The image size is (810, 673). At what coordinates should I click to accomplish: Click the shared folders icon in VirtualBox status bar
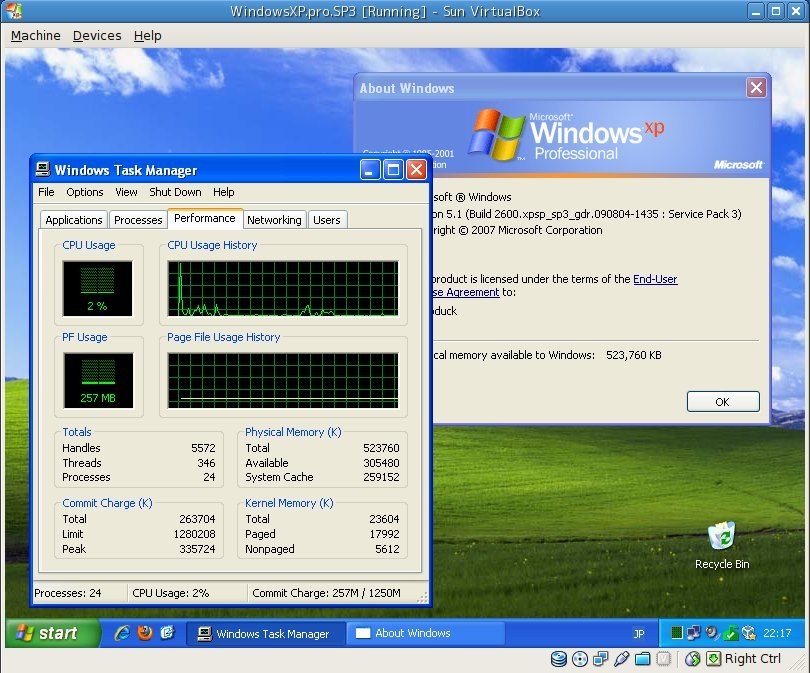click(642, 659)
